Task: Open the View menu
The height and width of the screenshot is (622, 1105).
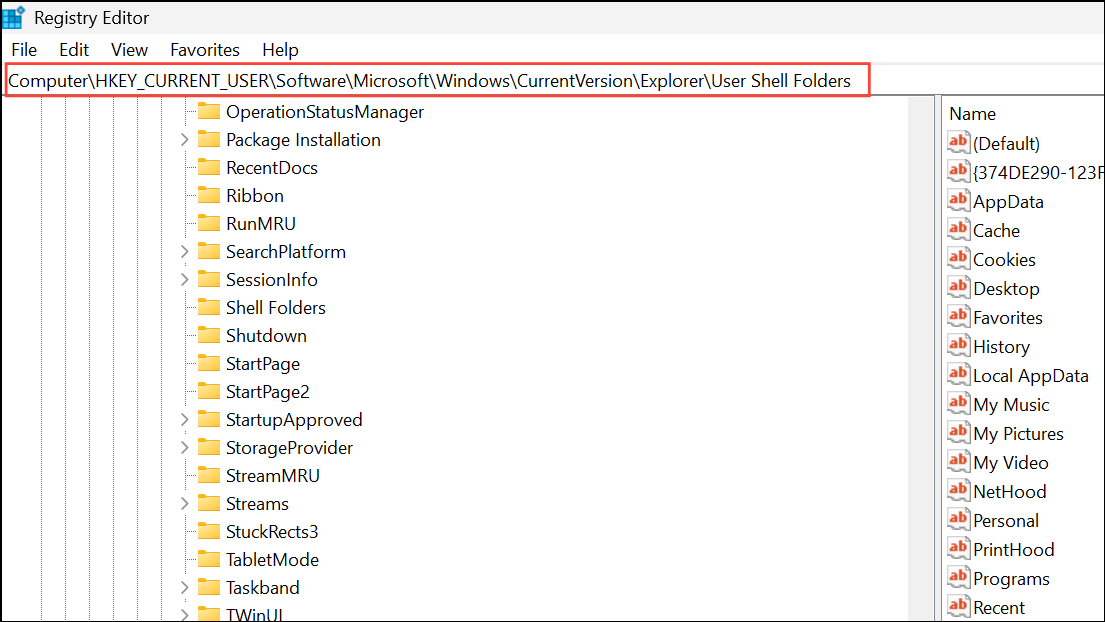Action: point(129,49)
